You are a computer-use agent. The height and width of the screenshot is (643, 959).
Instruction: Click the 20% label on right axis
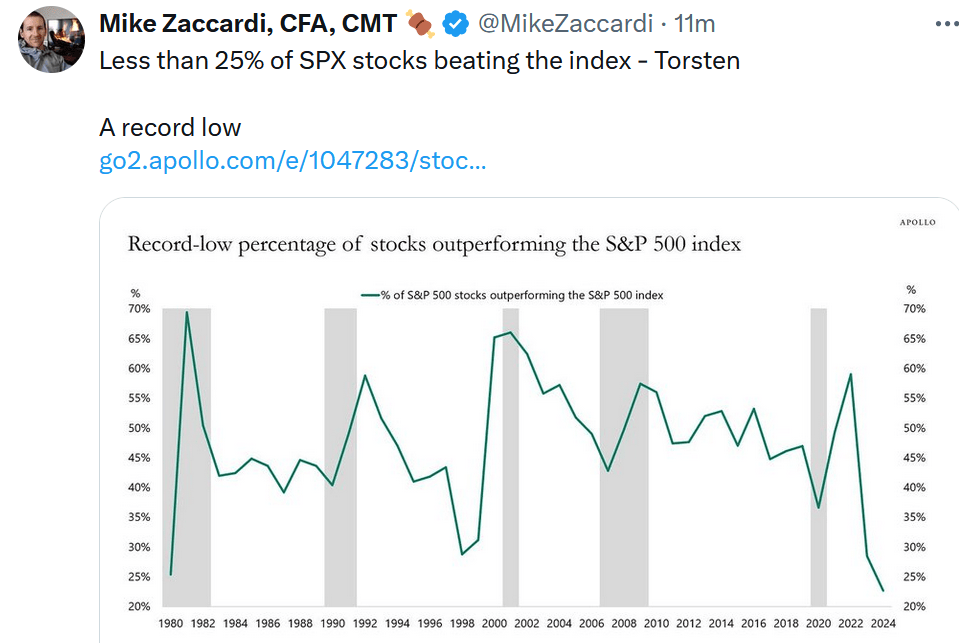pos(914,607)
